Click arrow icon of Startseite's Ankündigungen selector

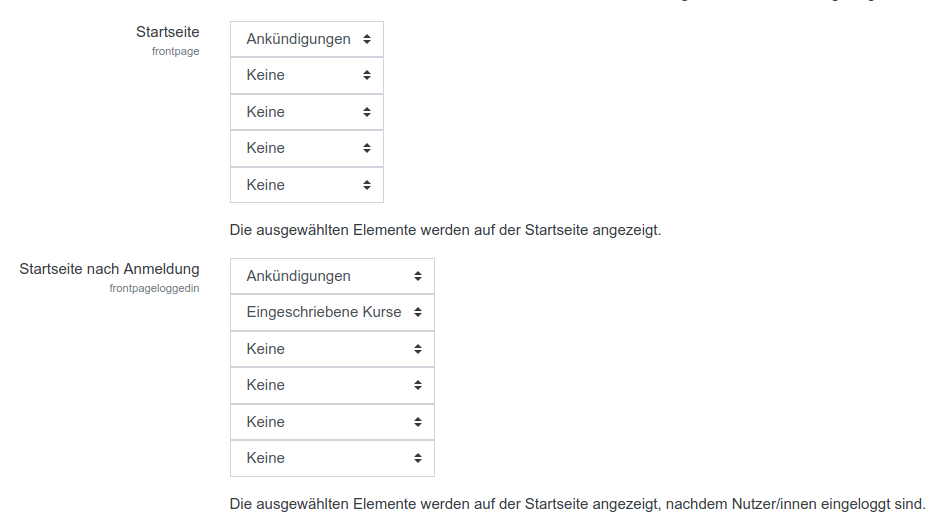367,39
